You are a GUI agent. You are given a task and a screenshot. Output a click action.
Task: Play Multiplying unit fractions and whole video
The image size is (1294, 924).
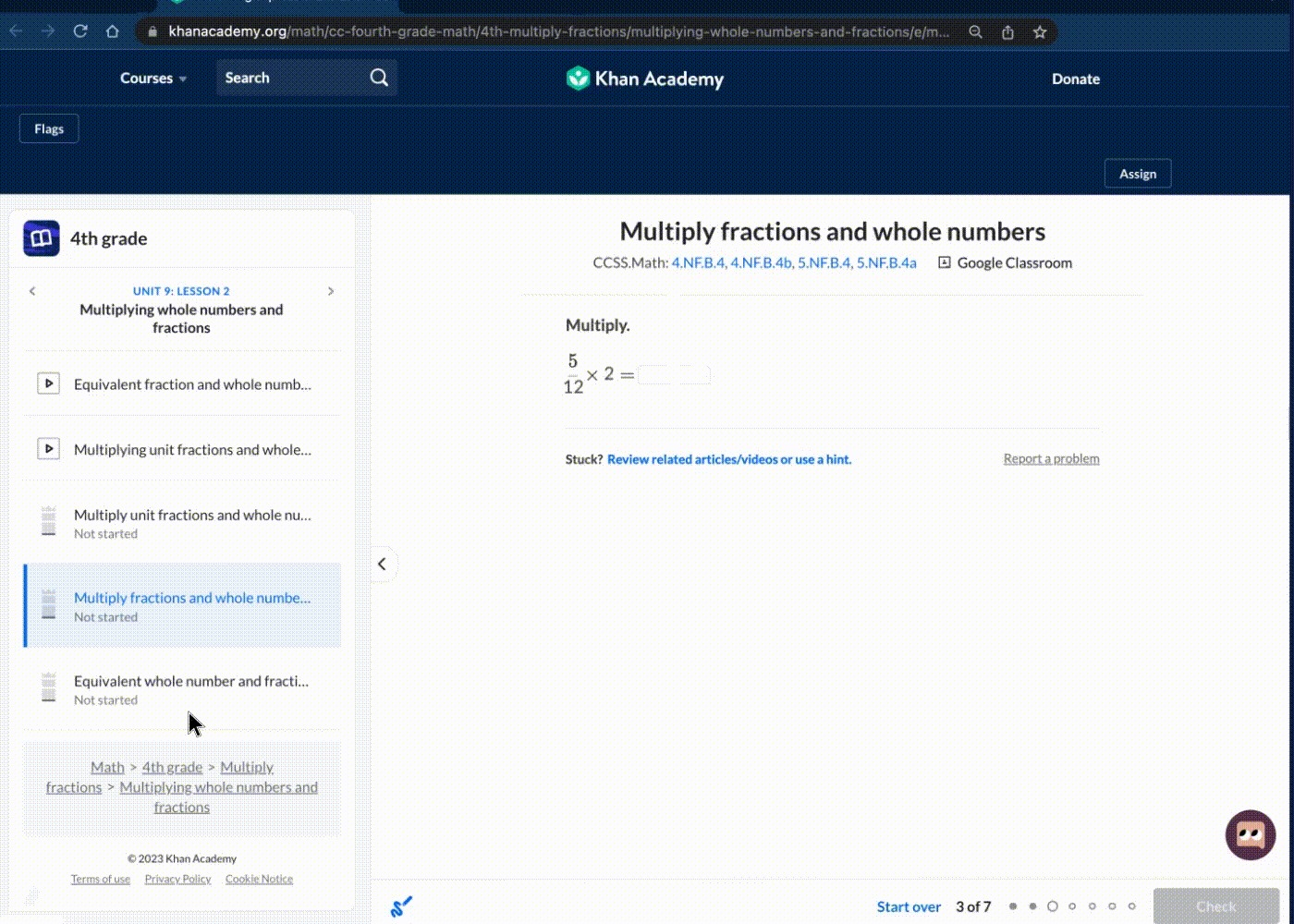(48, 449)
